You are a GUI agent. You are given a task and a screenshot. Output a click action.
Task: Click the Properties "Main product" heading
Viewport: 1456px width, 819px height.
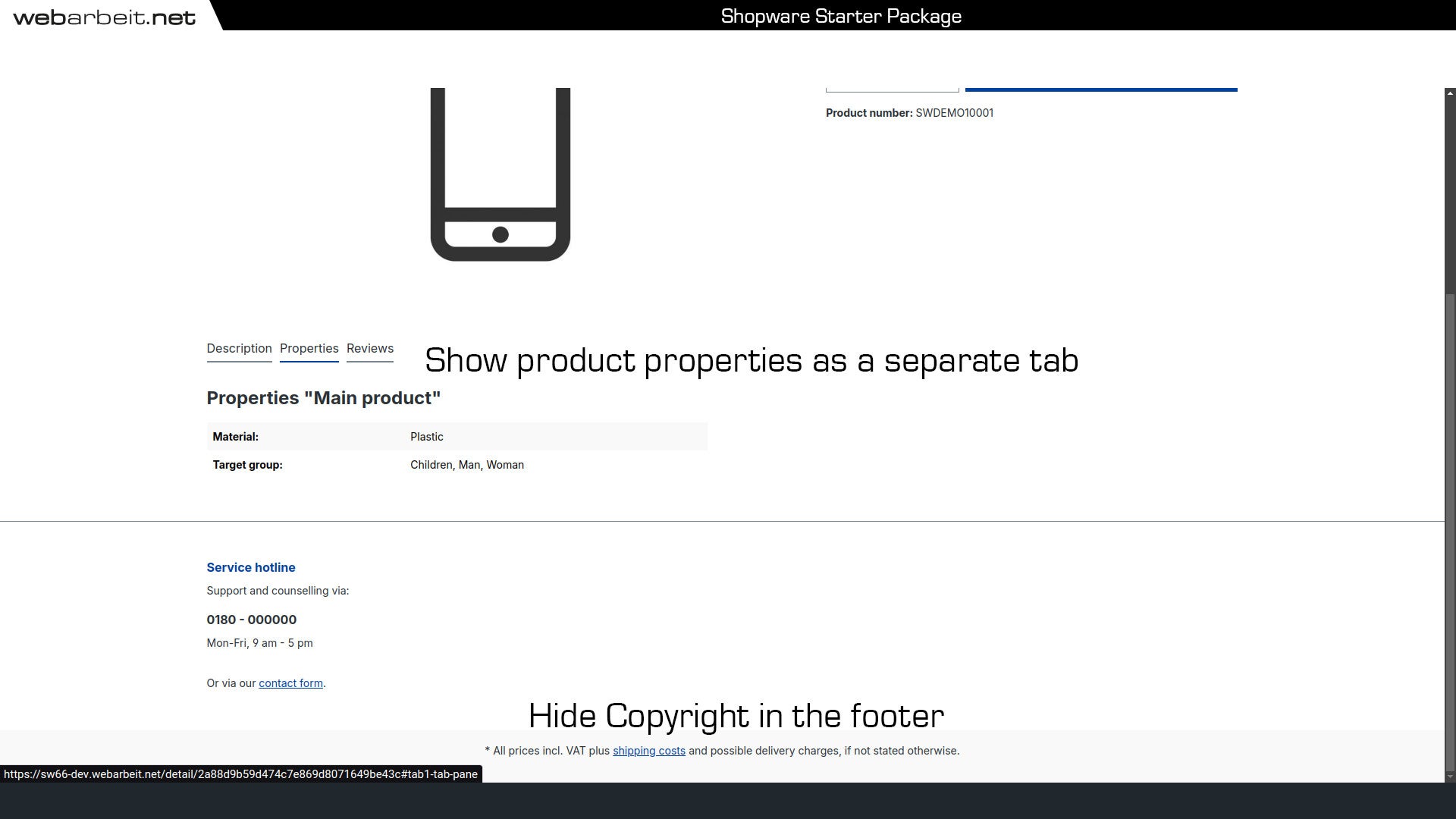point(324,398)
